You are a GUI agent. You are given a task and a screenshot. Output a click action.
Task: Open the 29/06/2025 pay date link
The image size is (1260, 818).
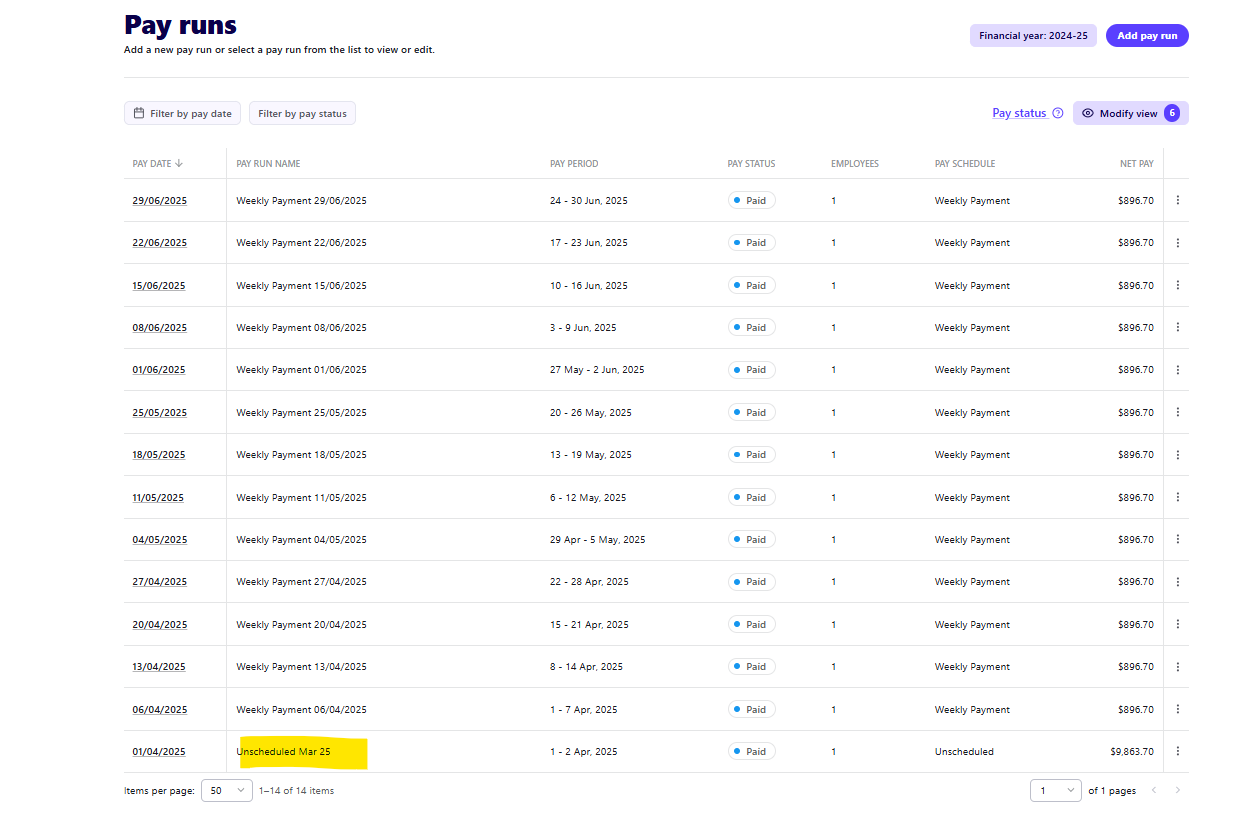pyautogui.click(x=159, y=200)
